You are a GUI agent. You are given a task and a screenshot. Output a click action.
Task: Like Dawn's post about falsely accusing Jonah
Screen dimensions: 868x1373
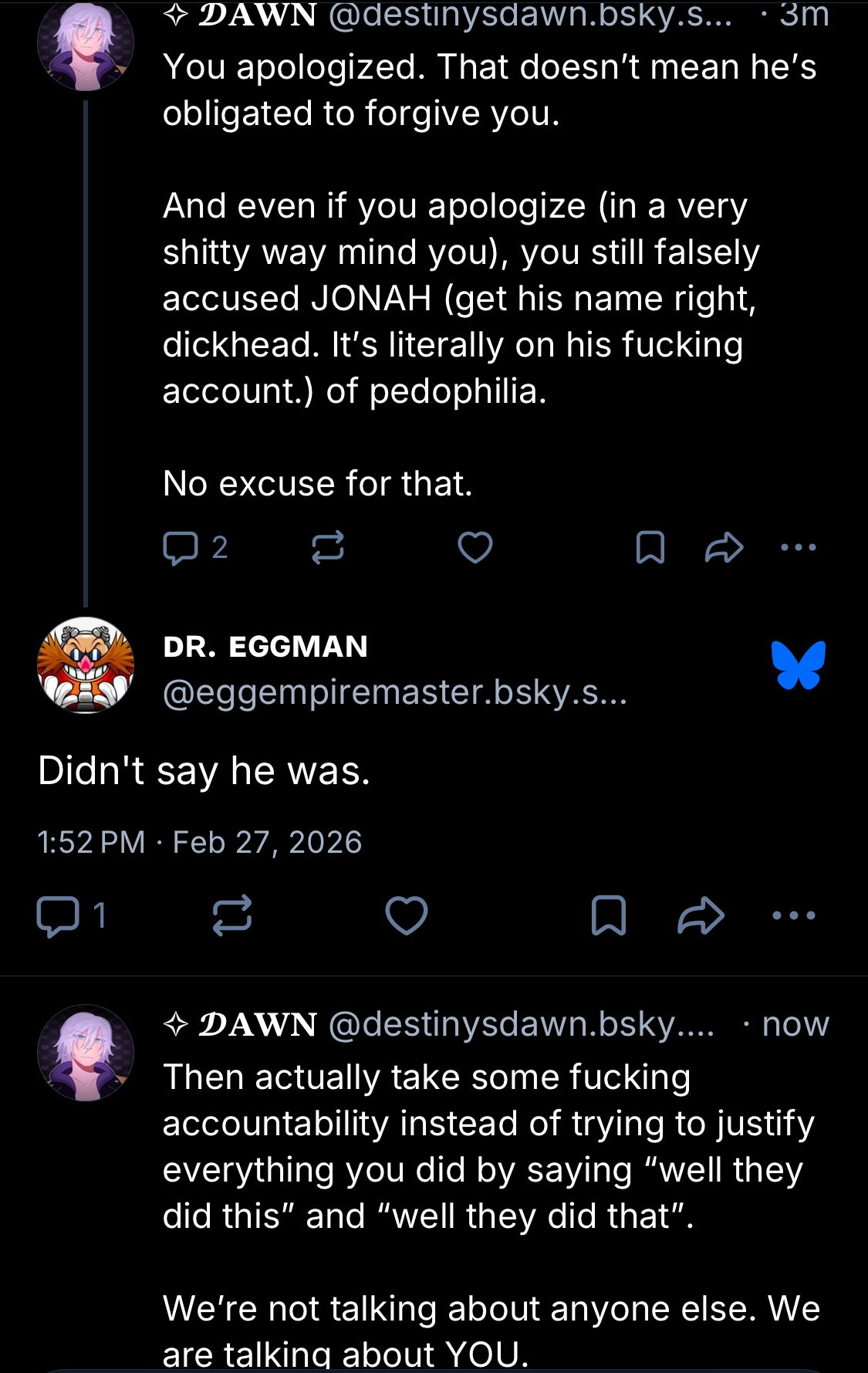(475, 548)
